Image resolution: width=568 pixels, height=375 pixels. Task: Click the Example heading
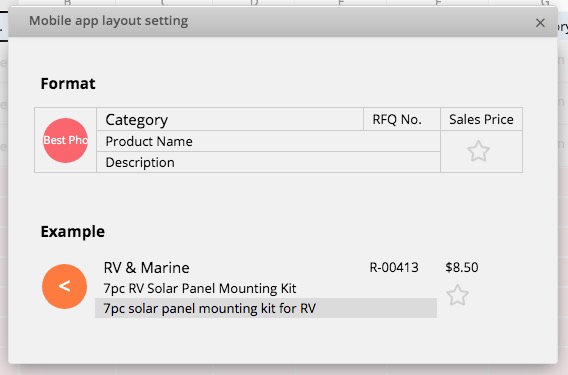pos(73,232)
